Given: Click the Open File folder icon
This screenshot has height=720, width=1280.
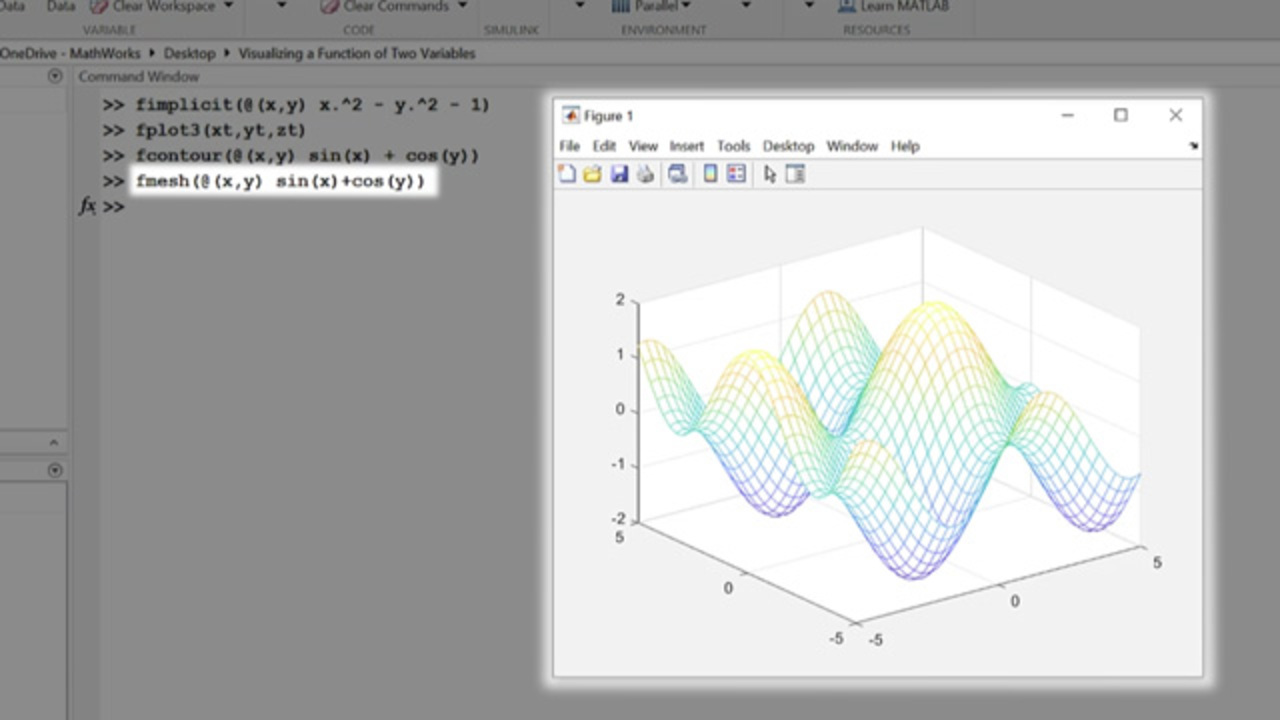Looking at the screenshot, I should pos(592,174).
